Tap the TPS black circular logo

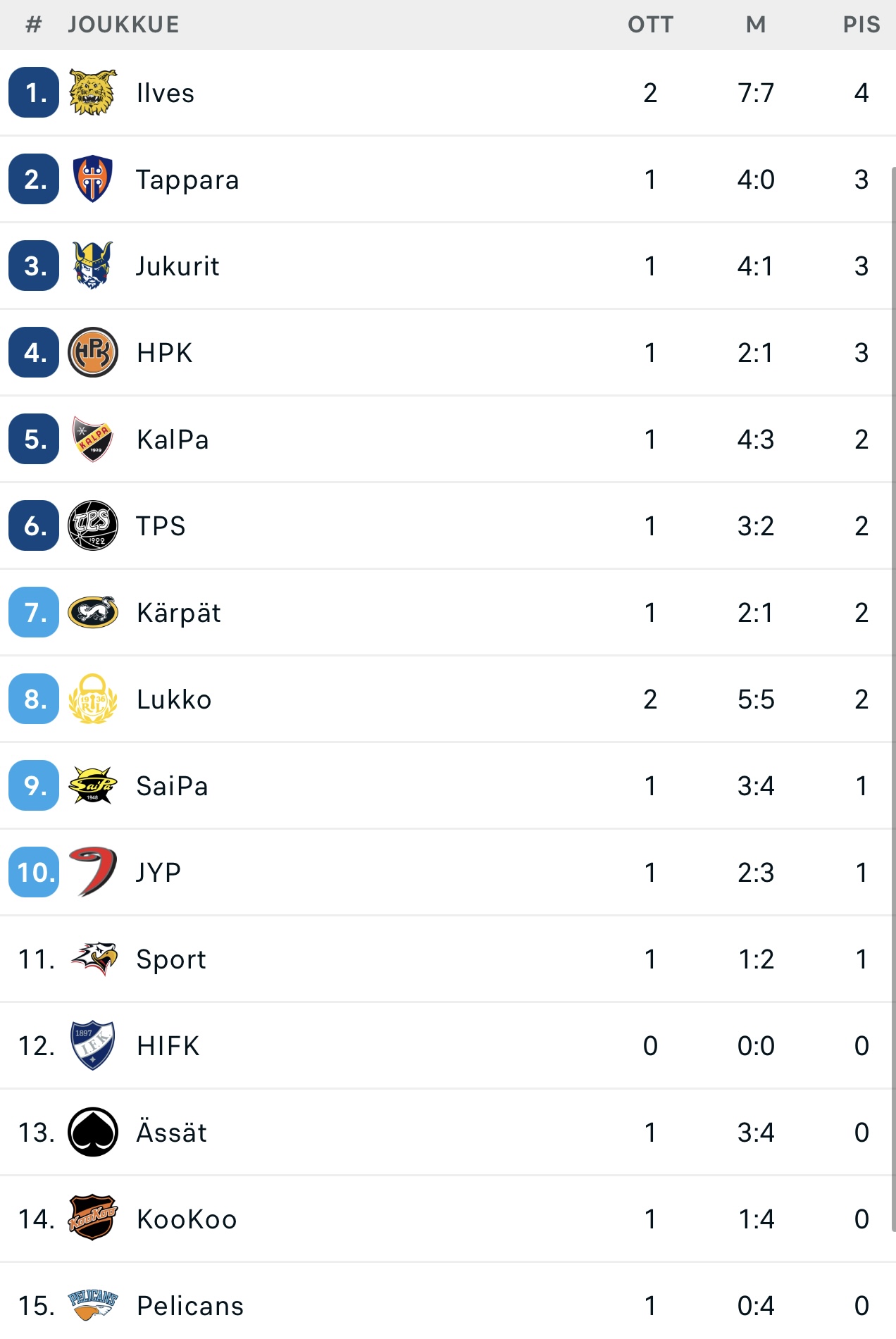pos(92,525)
